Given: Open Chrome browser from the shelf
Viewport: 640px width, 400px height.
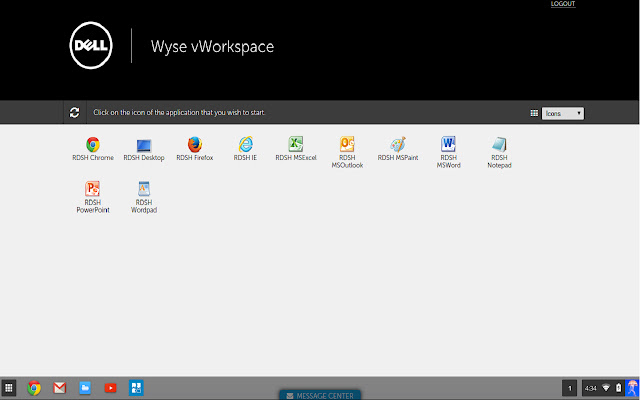Looking at the screenshot, I should (x=34, y=388).
